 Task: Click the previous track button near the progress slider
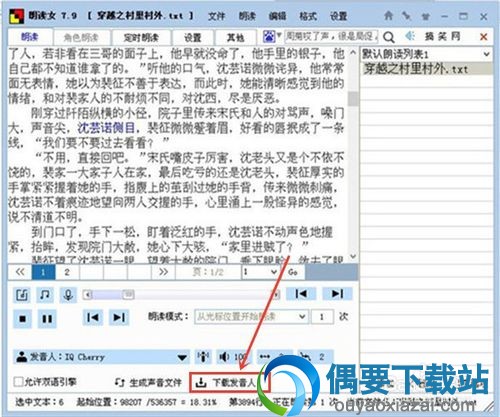[x=301, y=294]
